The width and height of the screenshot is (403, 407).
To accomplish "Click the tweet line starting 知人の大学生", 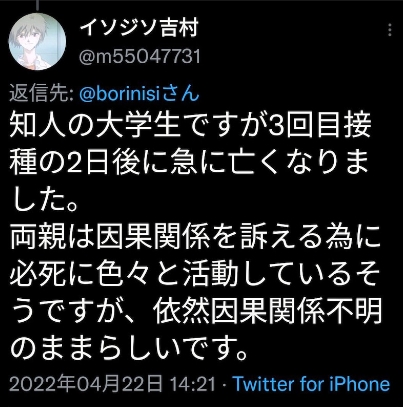I will [x=191, y=126].
